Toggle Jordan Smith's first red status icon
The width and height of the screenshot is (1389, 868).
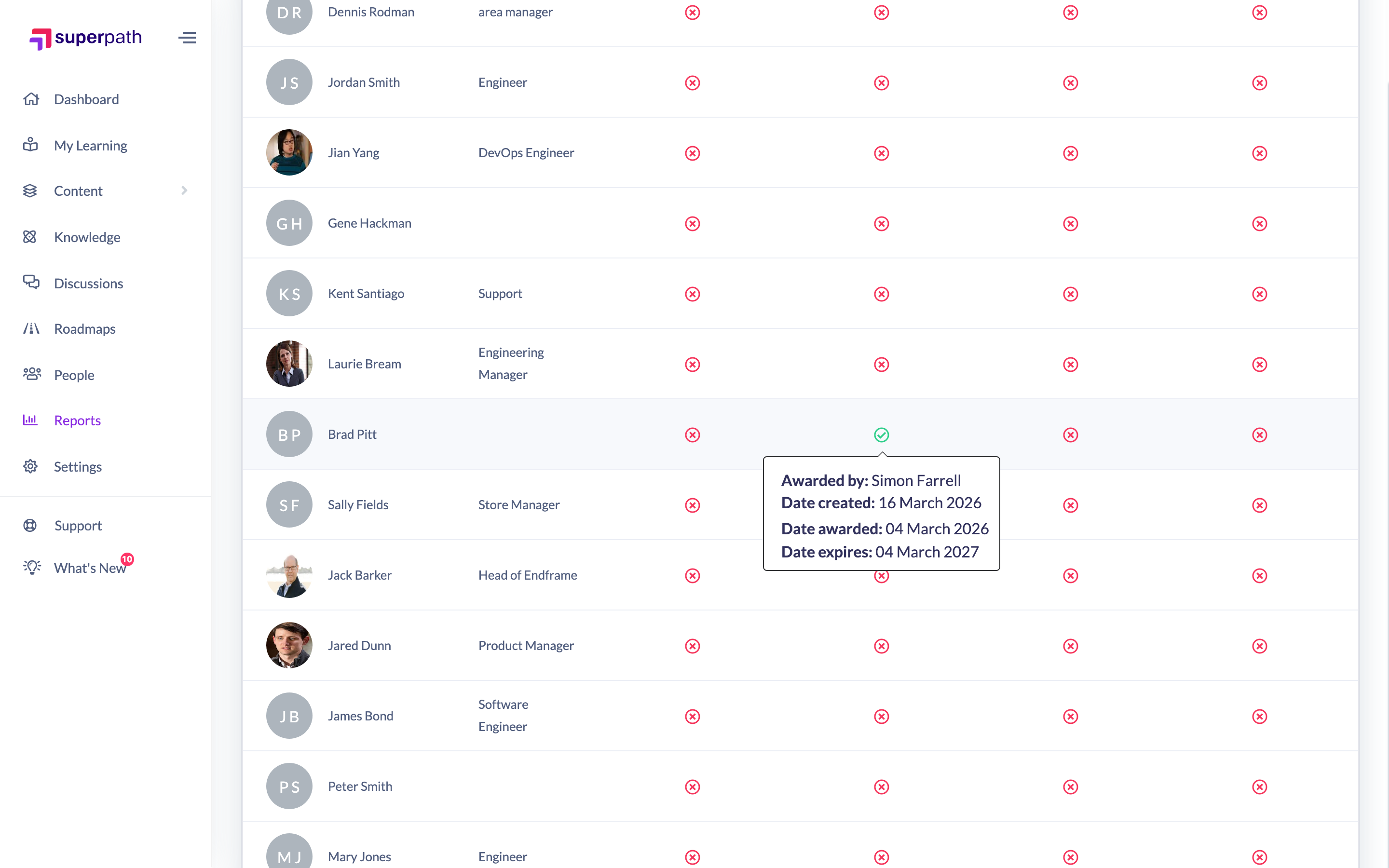click(693, 82)
